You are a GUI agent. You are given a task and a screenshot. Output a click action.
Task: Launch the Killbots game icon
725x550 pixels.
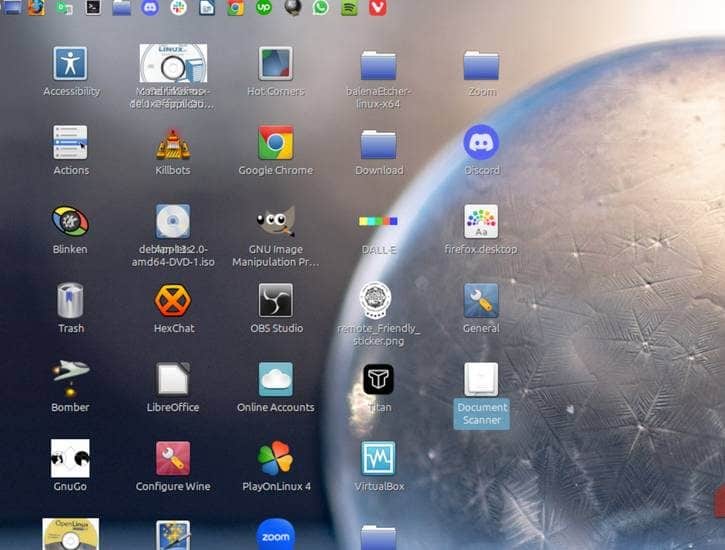pyautogui.click(x=173, y=144)
